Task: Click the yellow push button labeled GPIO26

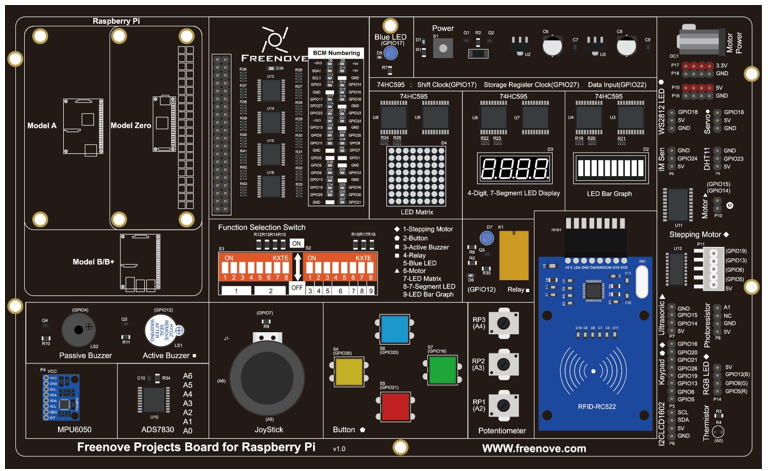Action: 349,371
